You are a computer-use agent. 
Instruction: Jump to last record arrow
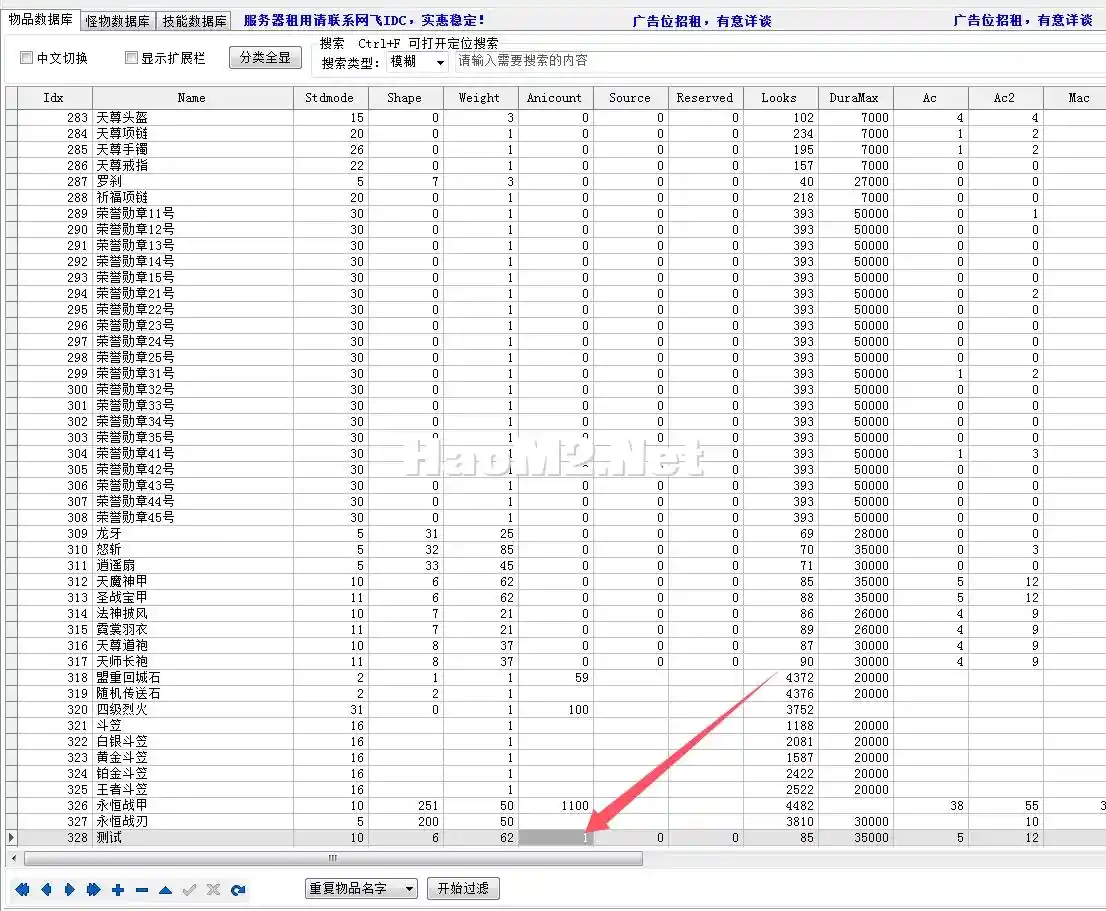click(93, 889)
